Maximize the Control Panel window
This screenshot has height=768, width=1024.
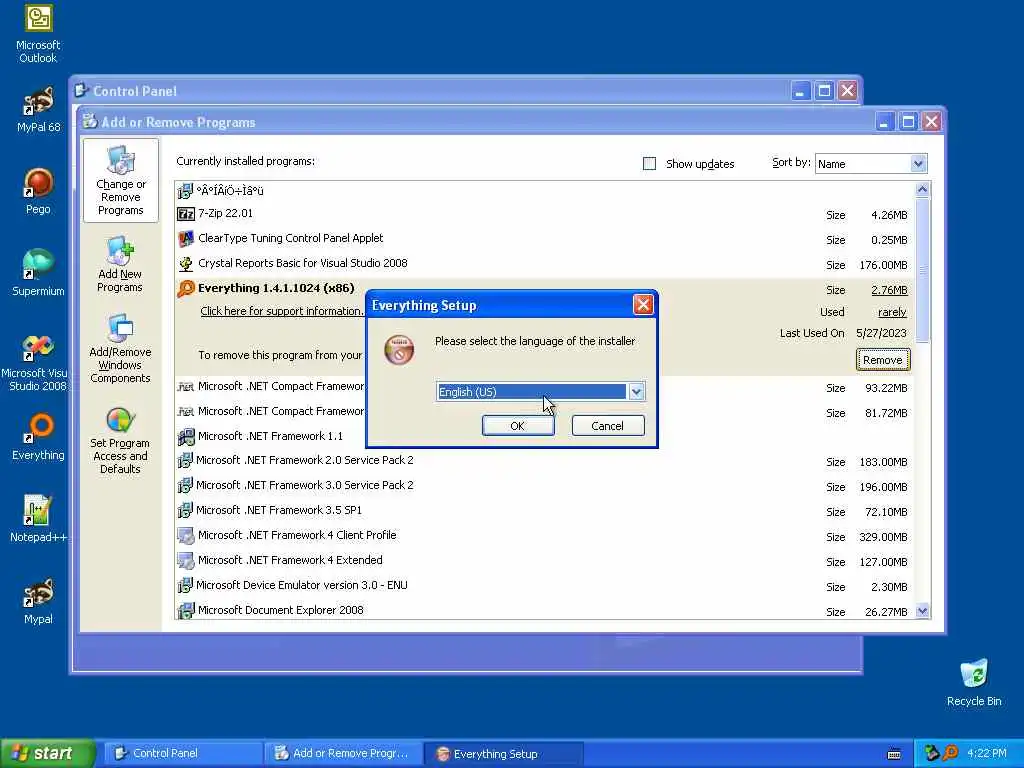pos(824,91)
